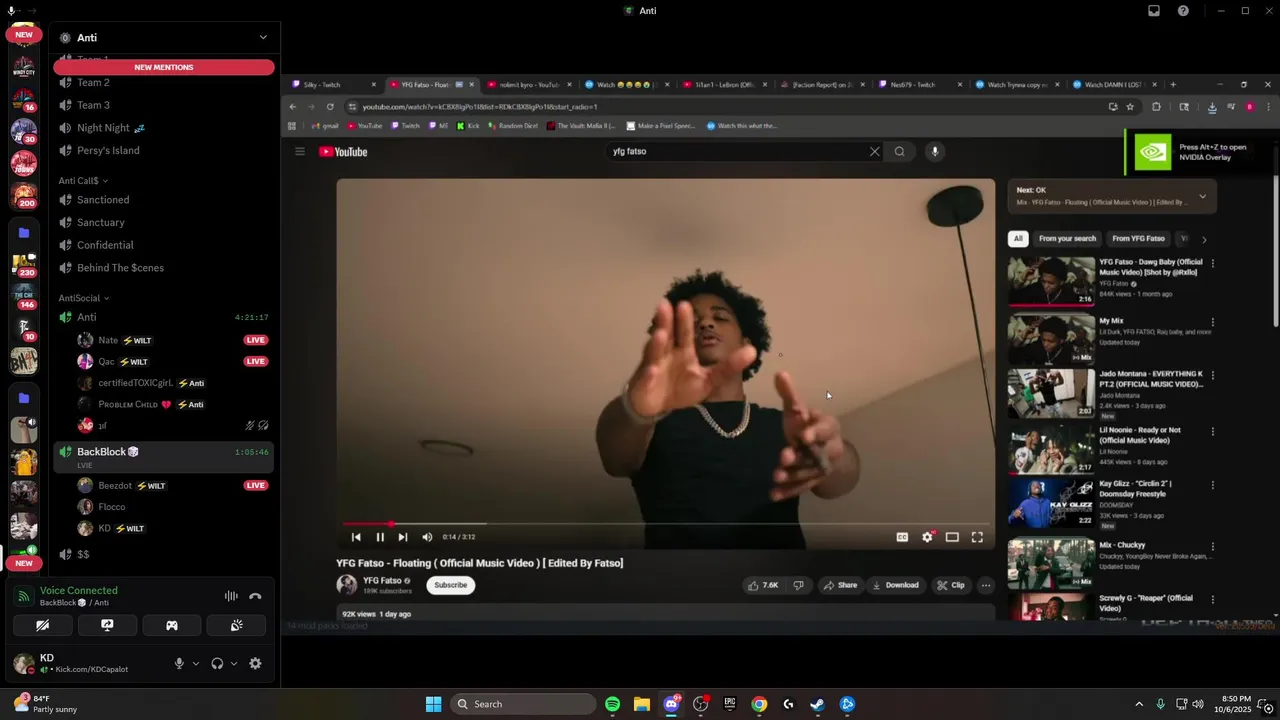
Task: Run search with magnifier button
Action: click(x=899, y=152)
